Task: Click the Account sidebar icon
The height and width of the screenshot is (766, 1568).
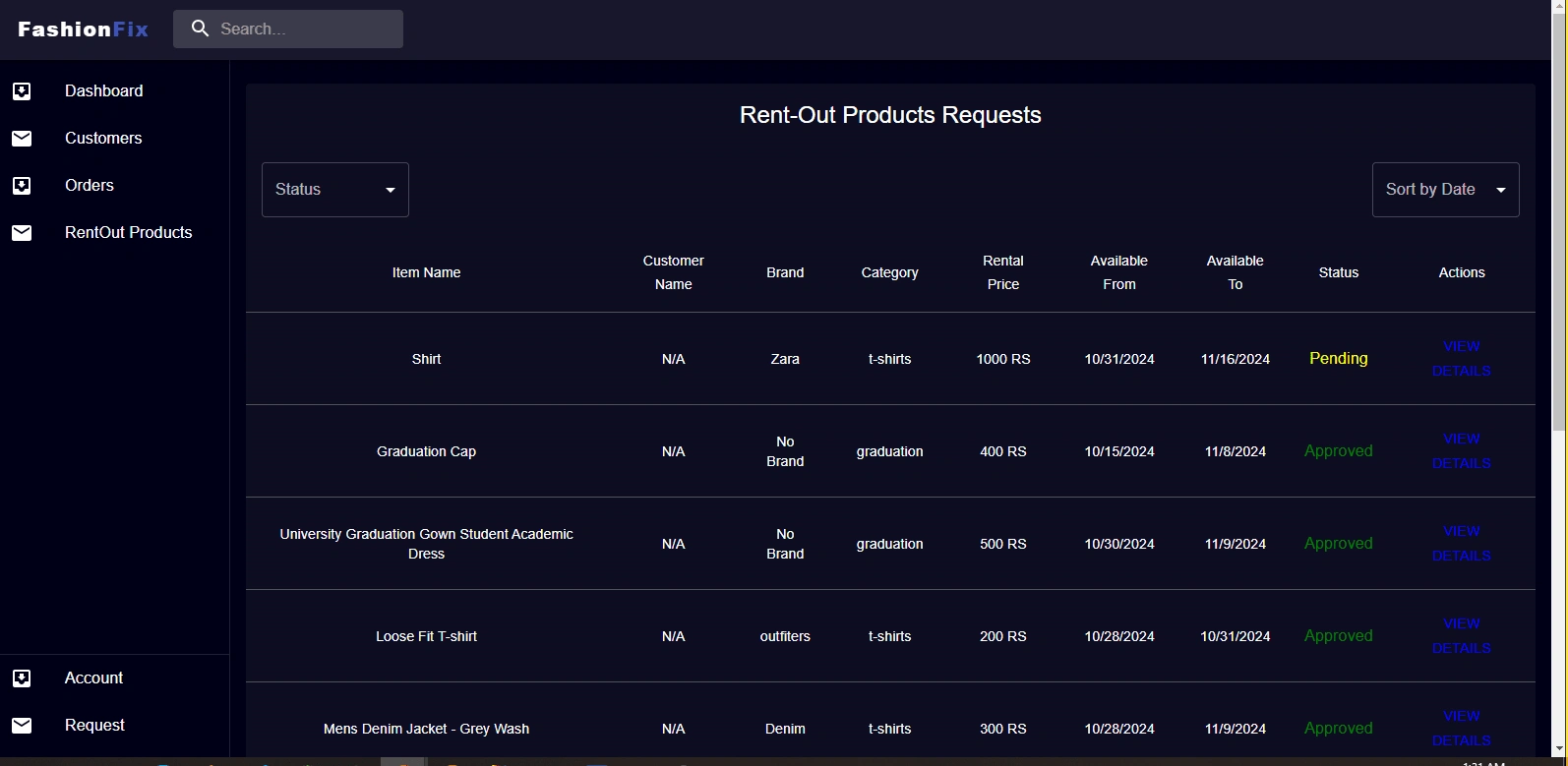Action: (22, 678)
